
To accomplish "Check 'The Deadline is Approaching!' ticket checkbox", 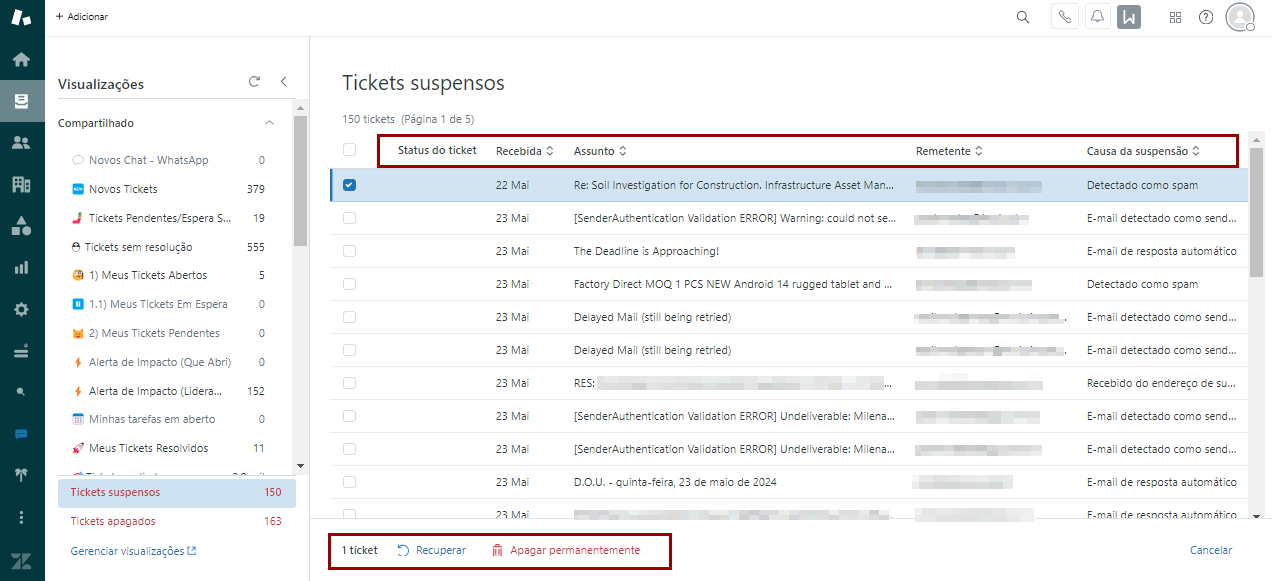I will tap(349, 251).
